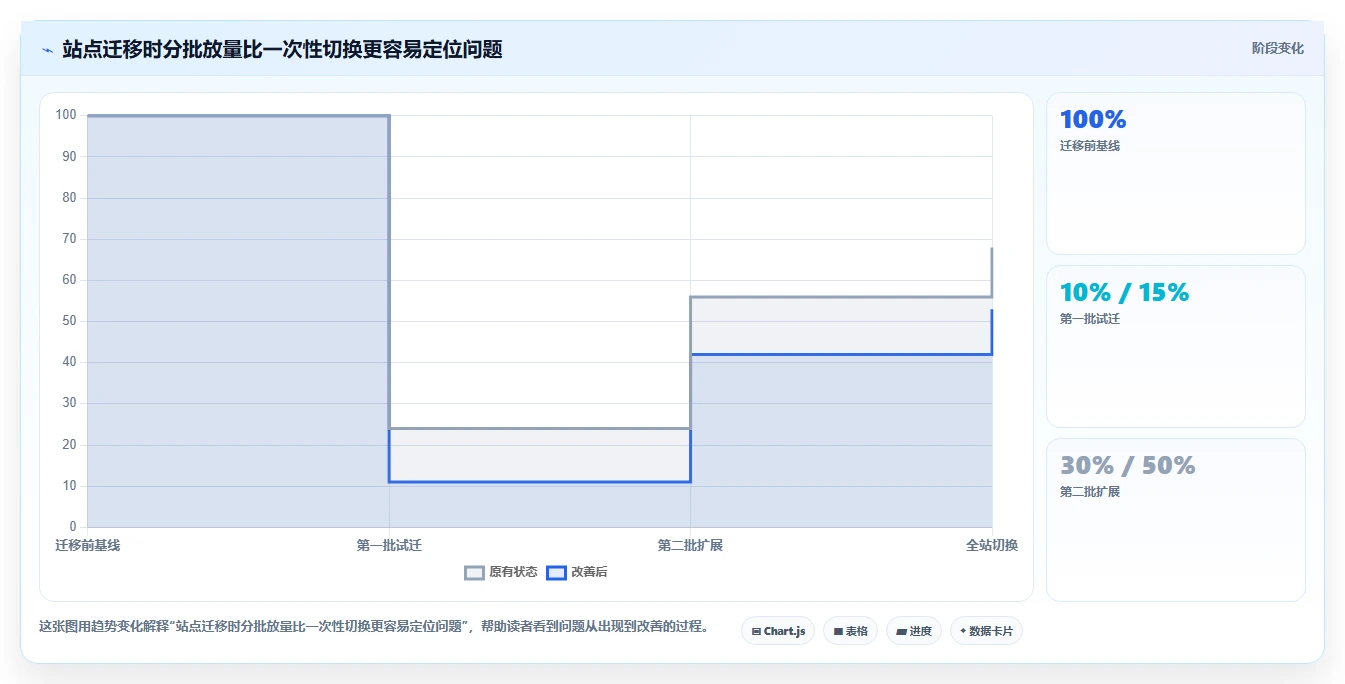The image size is (1345, 684).
Task: Click the 第一批试迁 x-axis label
Action: 389,545
